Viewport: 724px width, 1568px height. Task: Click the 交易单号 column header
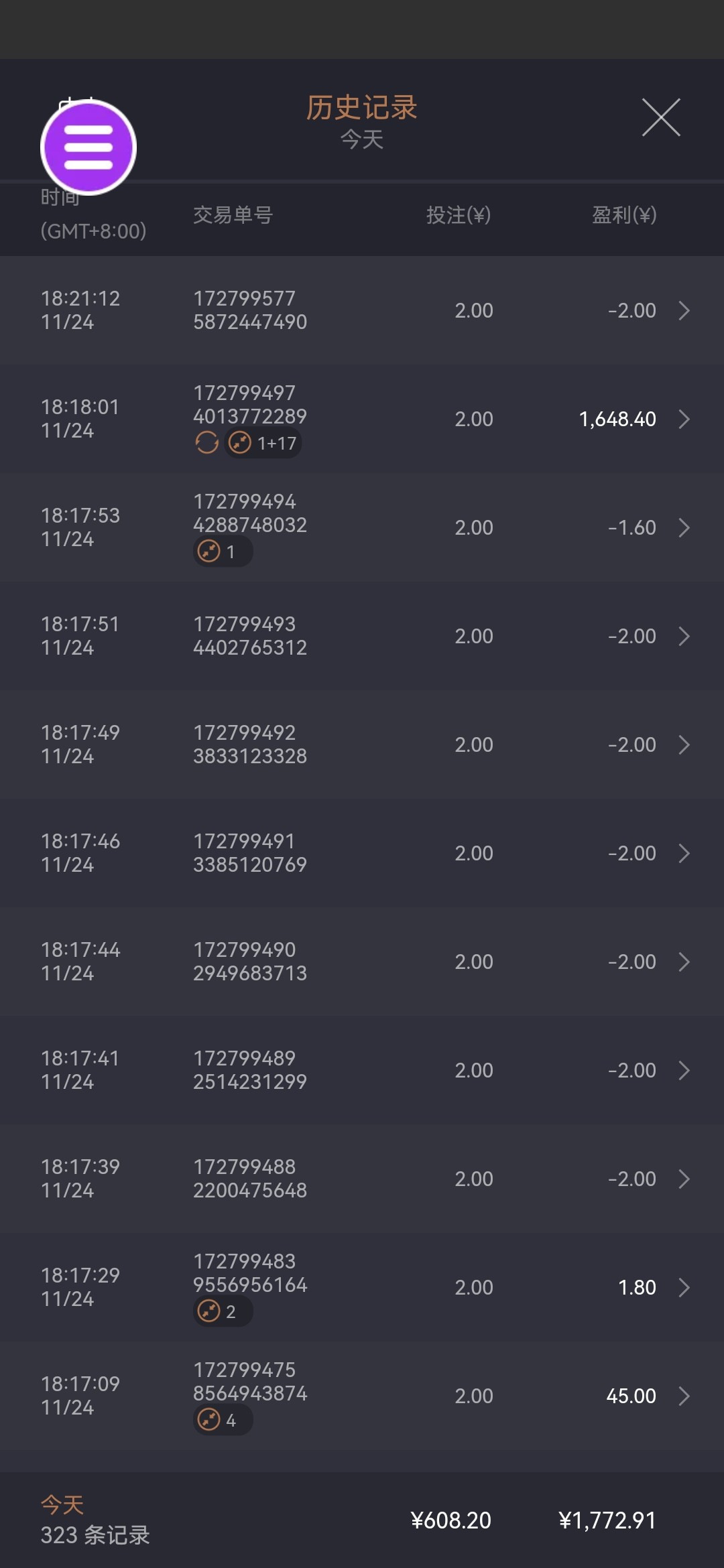click(x=233, y=215)
